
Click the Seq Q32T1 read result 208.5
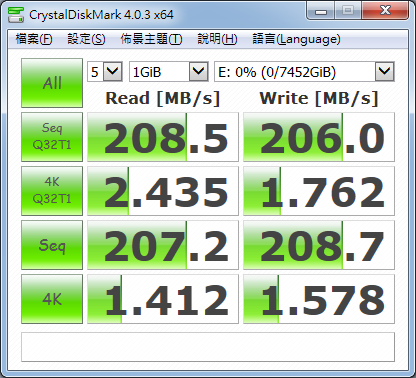163,137
